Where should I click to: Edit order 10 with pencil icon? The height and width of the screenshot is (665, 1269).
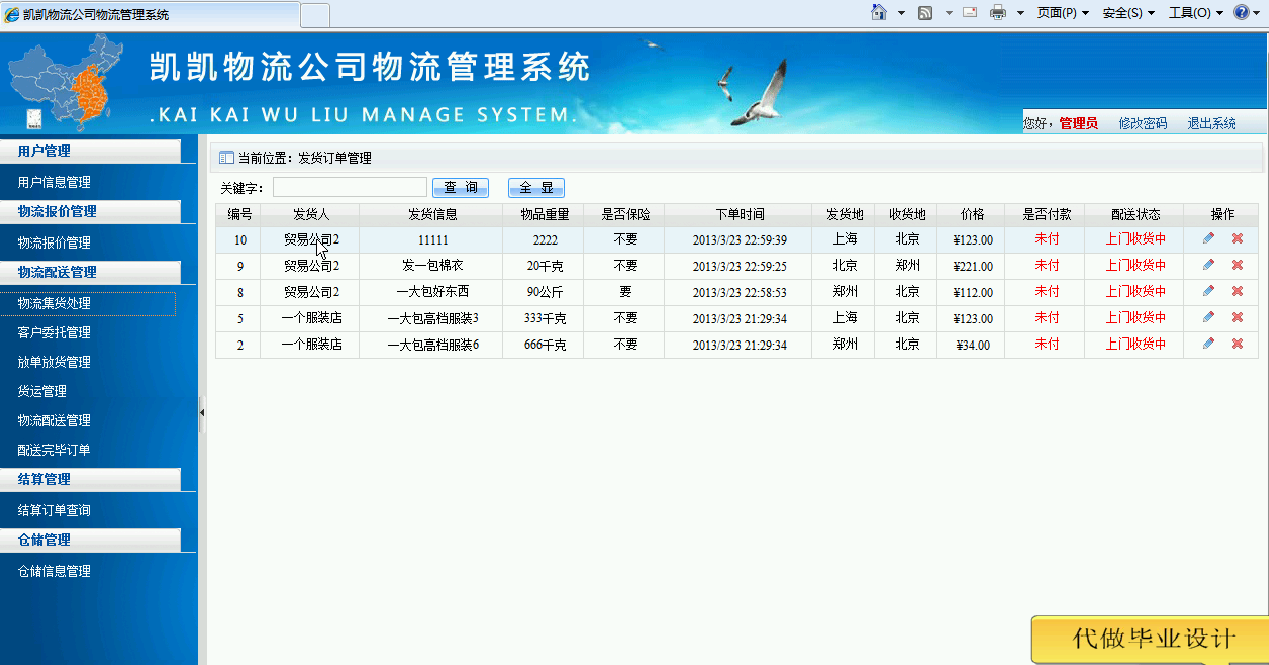click(1209, 238)
